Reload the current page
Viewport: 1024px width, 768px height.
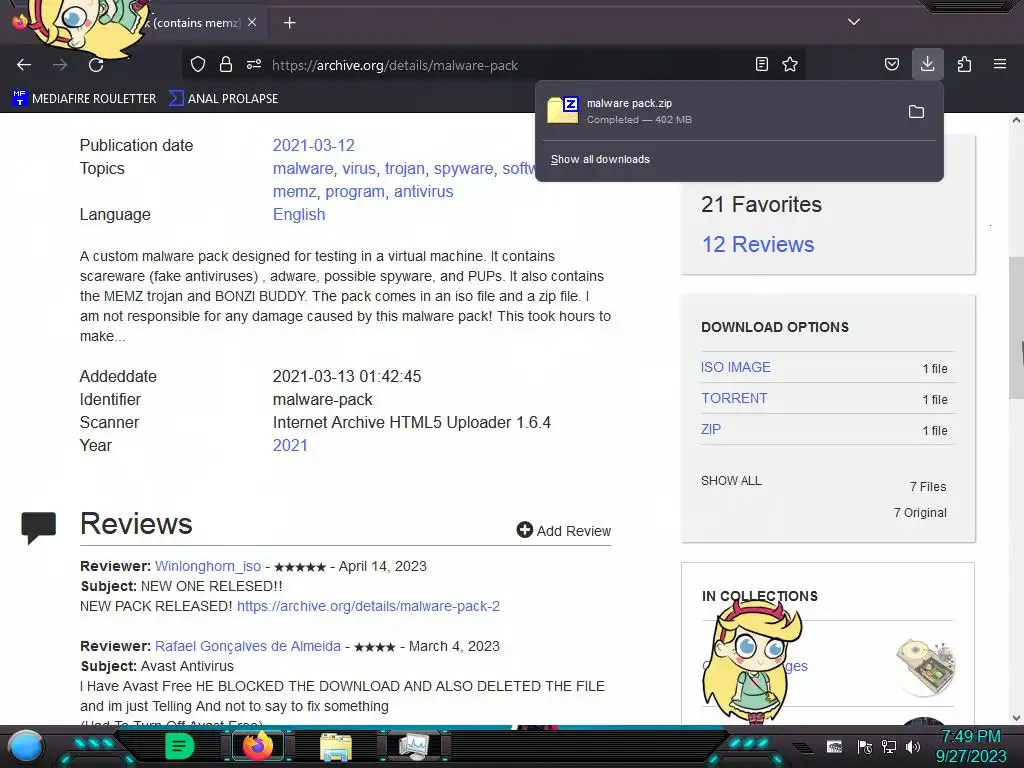[96, 65]
